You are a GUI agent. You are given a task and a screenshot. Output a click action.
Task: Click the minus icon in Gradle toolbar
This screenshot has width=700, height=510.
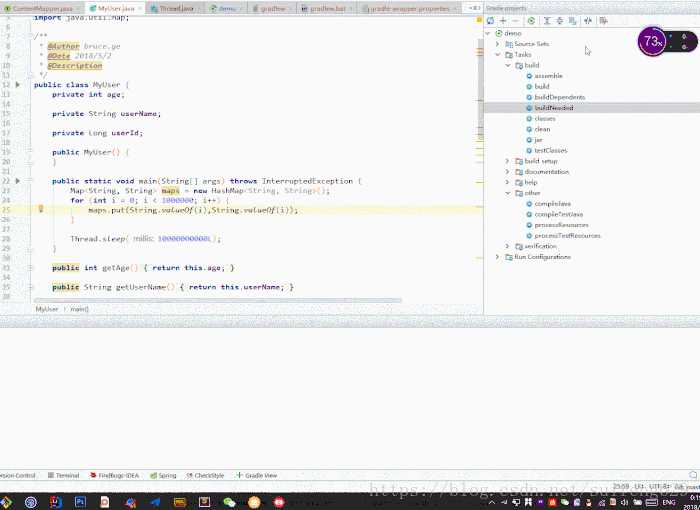[516, 21]
